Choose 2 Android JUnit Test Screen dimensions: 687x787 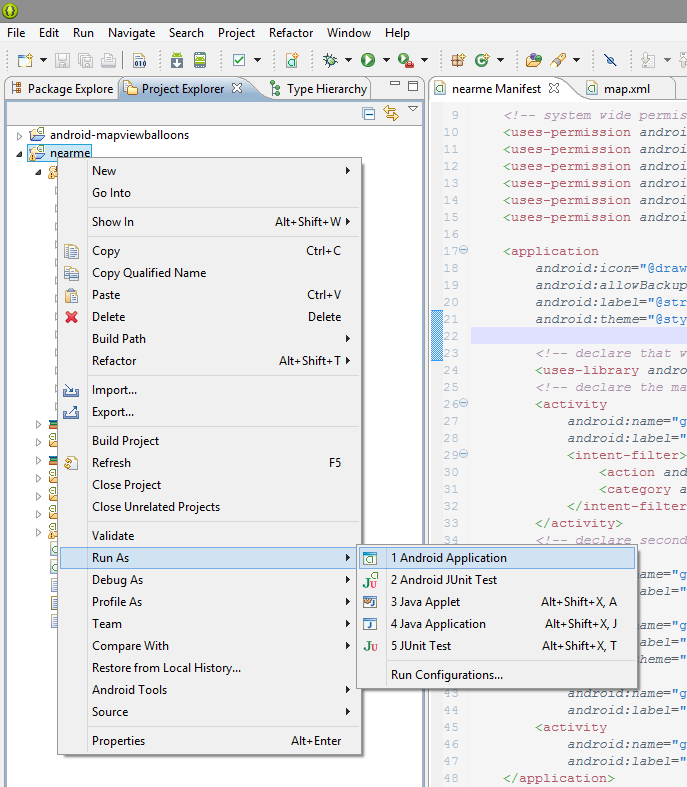click(x=497, y=580)
